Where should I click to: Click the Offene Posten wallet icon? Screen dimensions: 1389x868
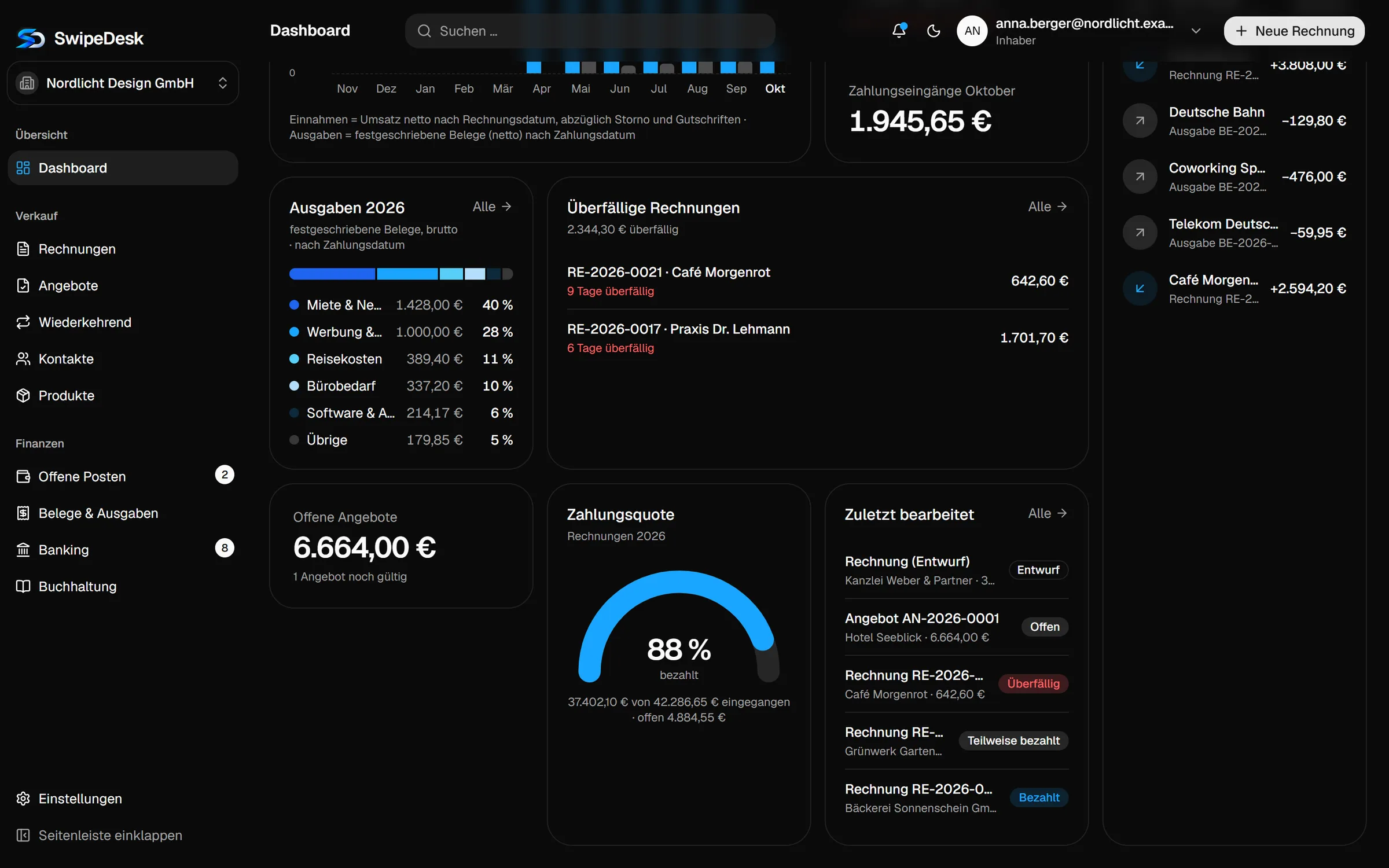(23, 476)
